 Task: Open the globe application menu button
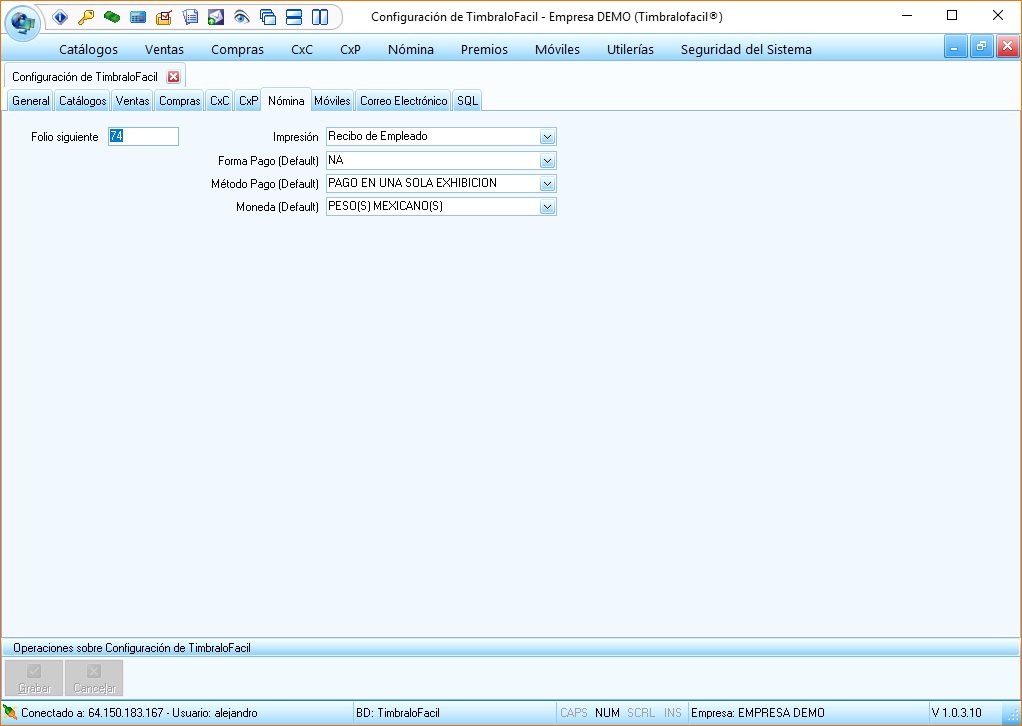pos(23,22)
